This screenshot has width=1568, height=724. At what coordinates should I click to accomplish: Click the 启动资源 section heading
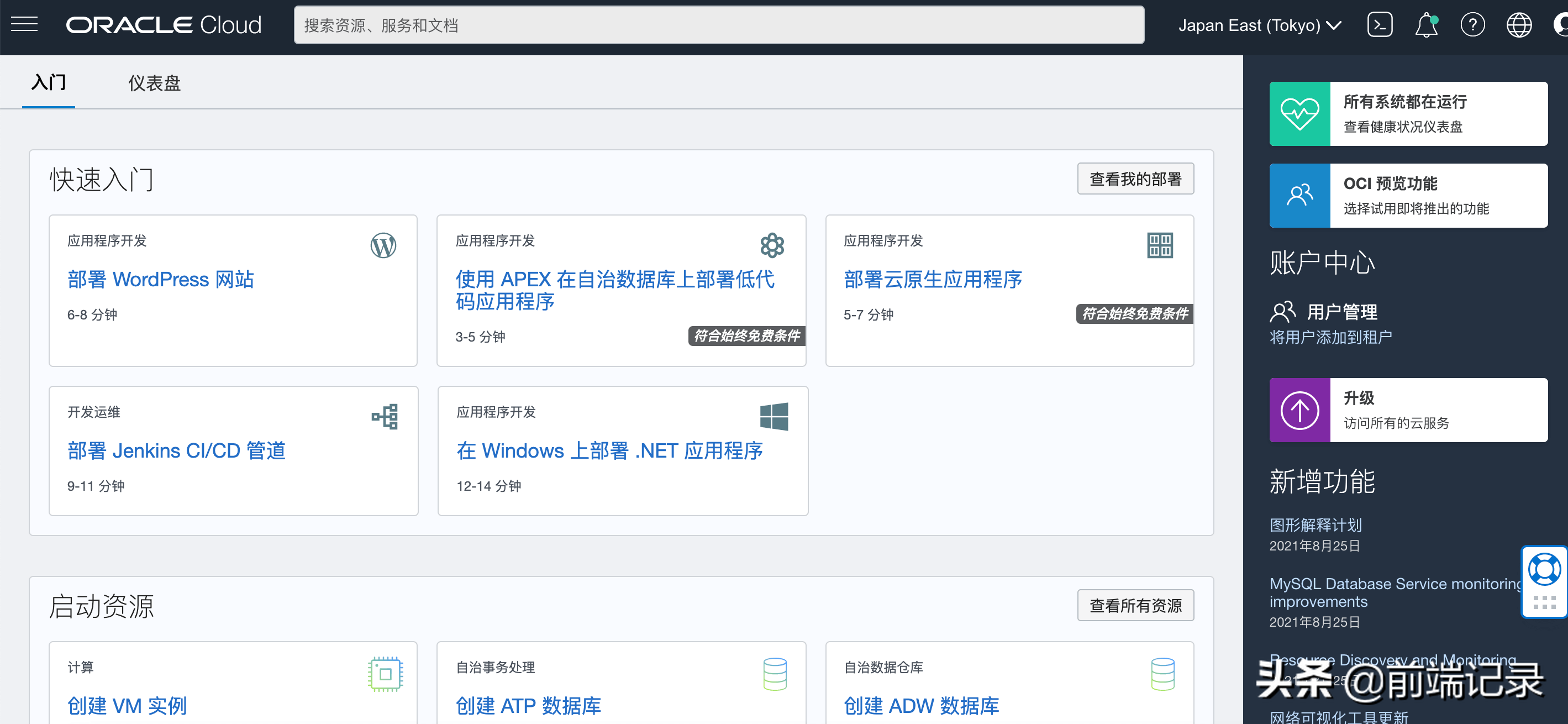pos(101,606)
